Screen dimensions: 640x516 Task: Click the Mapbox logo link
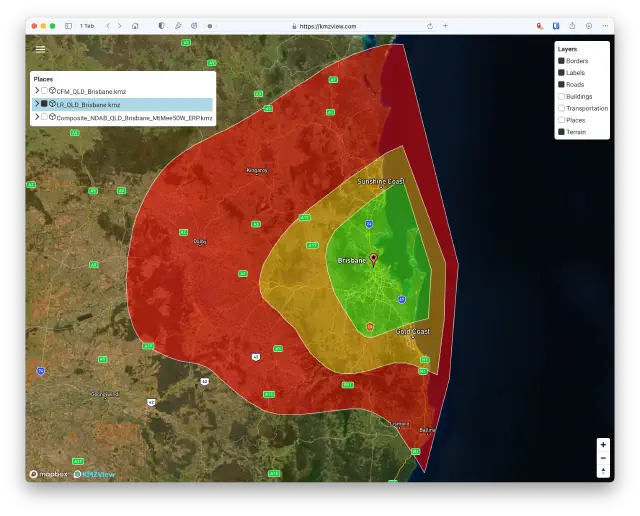click(x=48, y=474)
